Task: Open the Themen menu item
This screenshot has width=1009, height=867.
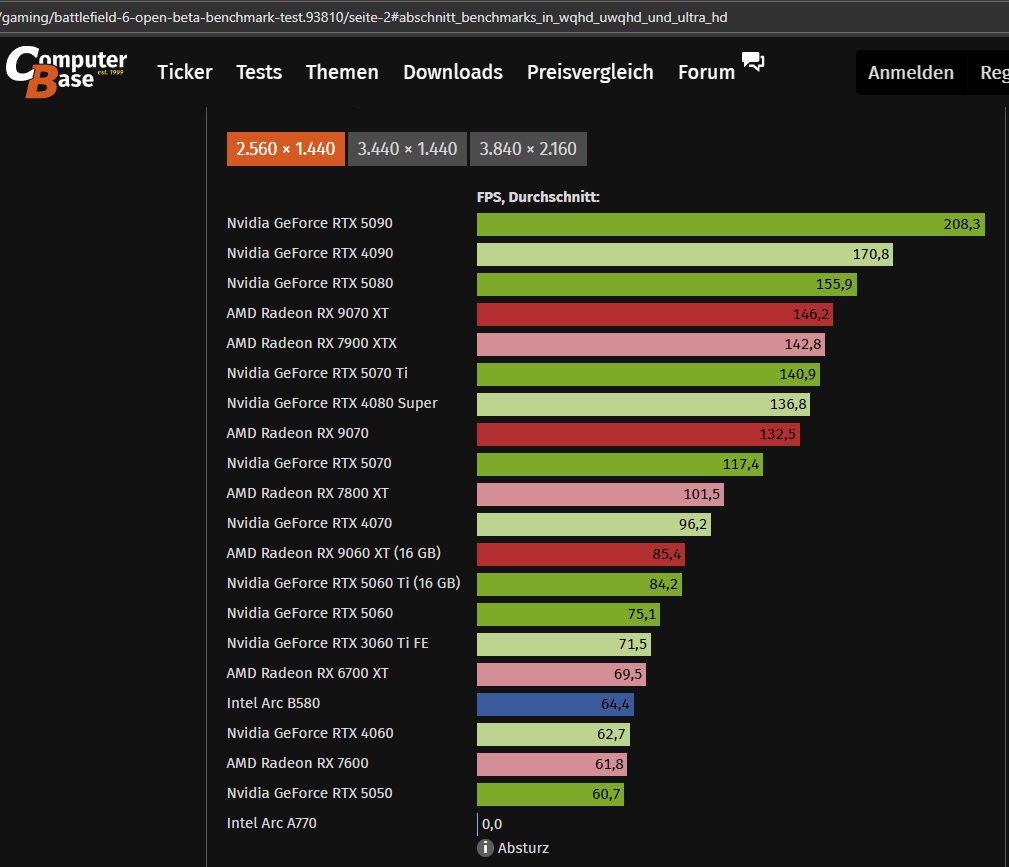Action: pos(342,72)
